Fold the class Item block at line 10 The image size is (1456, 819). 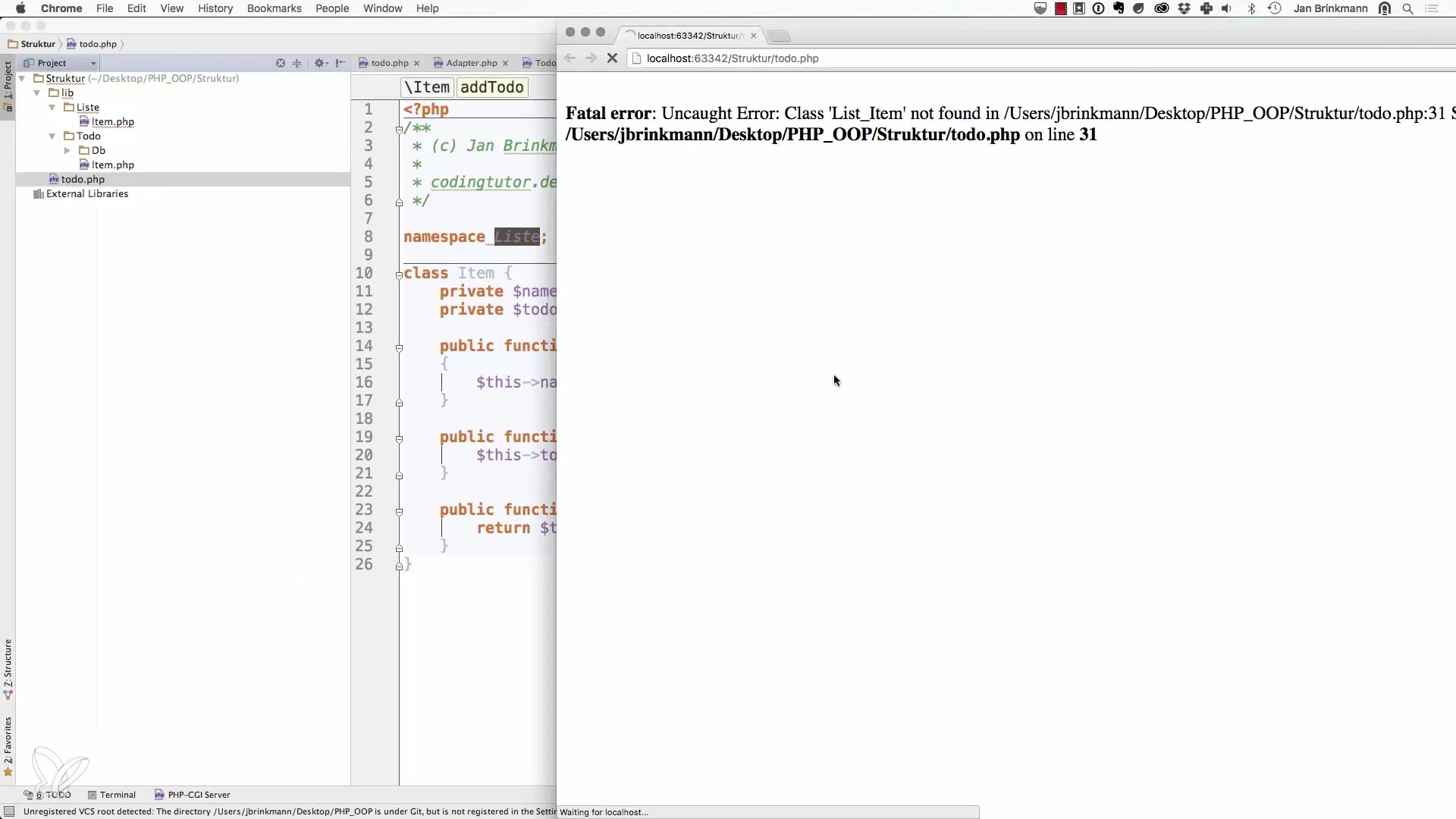pos(399,275)
